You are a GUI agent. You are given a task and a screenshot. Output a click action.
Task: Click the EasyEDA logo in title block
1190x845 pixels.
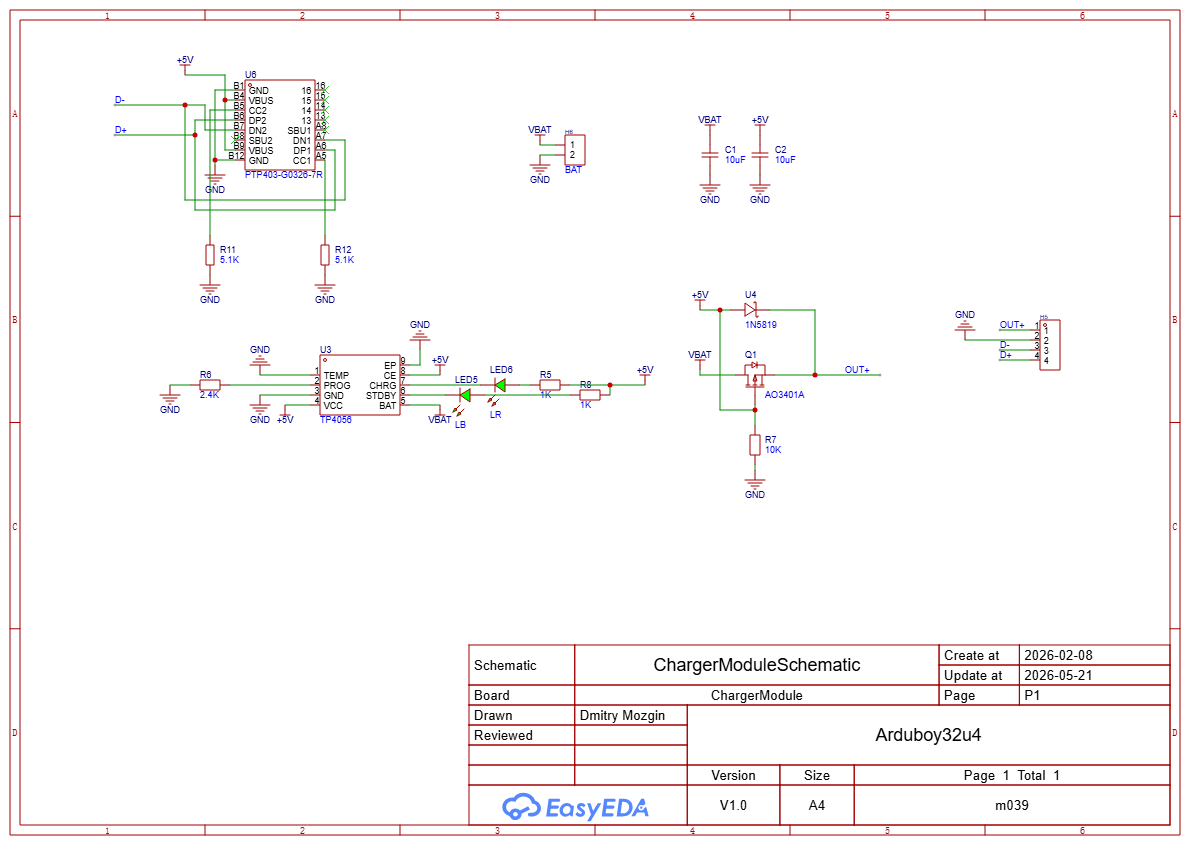(x=575, y=807)
